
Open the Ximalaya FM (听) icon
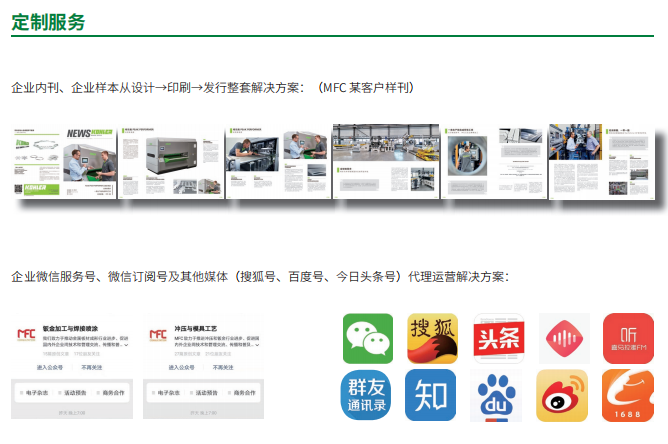coord(628,338)
